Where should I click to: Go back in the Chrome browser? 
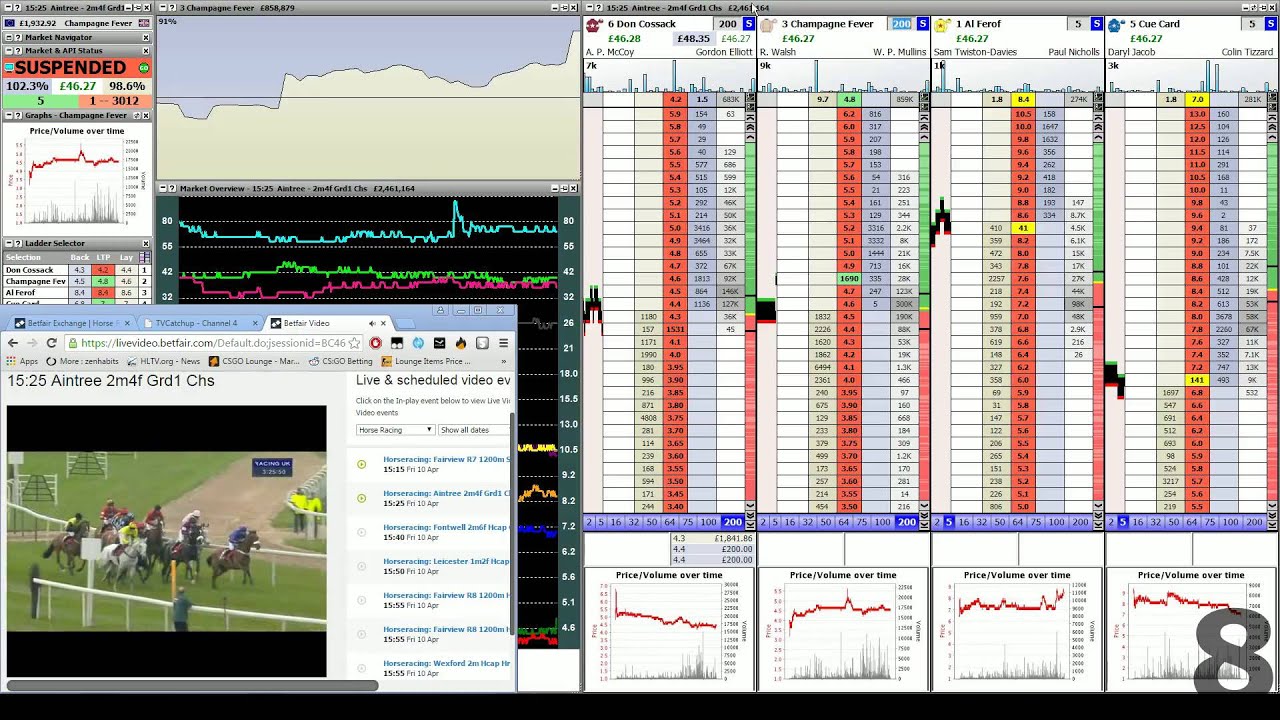coord(12,343)
